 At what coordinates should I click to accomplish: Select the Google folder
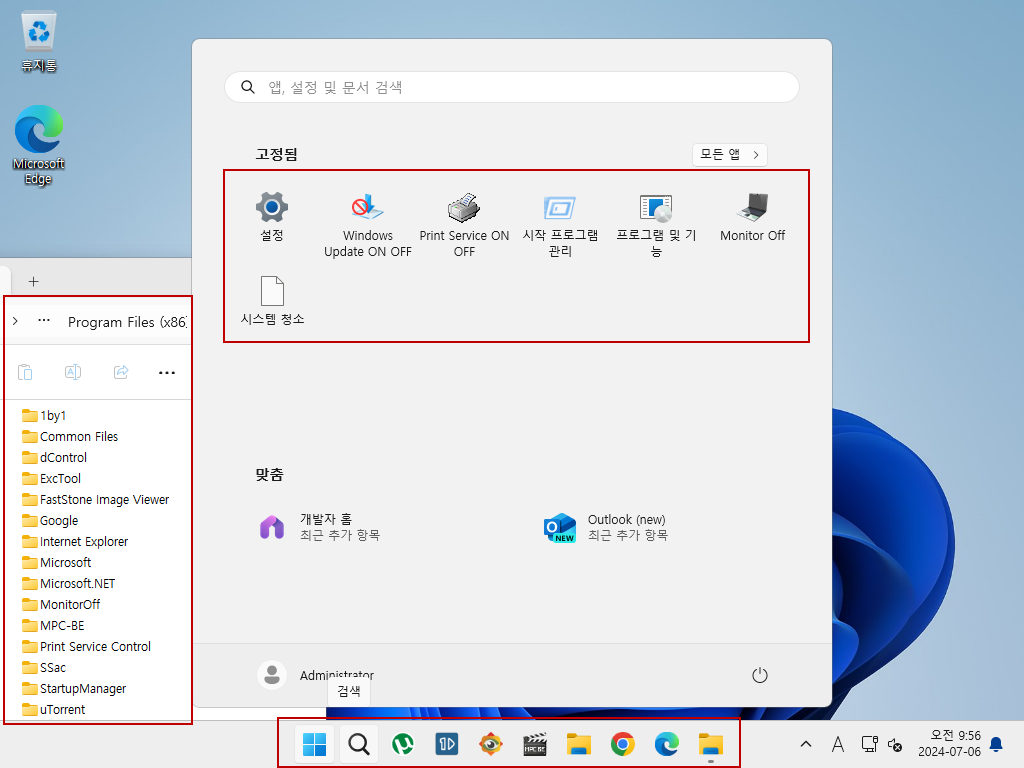(50, 520)
